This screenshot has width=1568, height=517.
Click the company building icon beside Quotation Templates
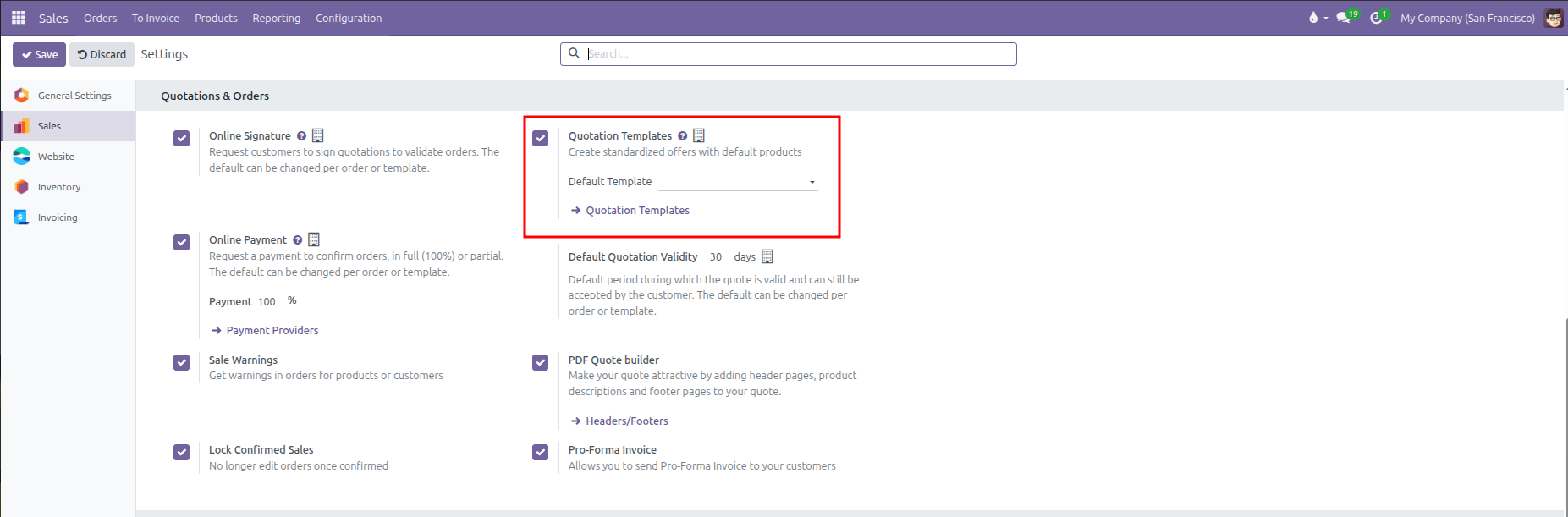click(699, 135)
